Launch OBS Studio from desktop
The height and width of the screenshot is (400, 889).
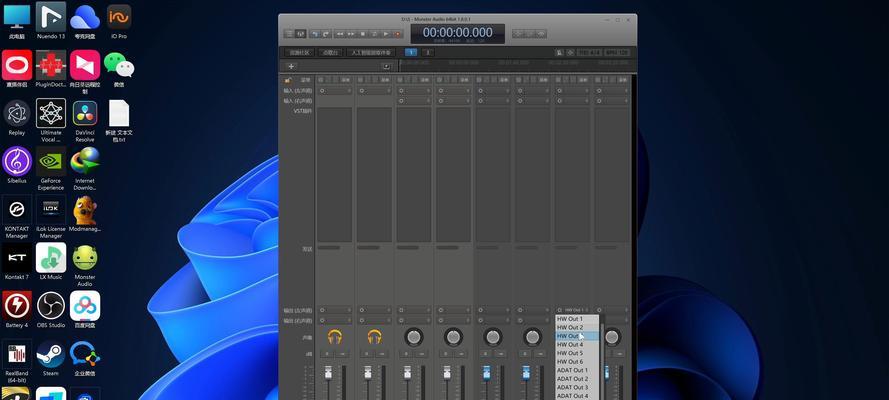(x=51, y=310)
